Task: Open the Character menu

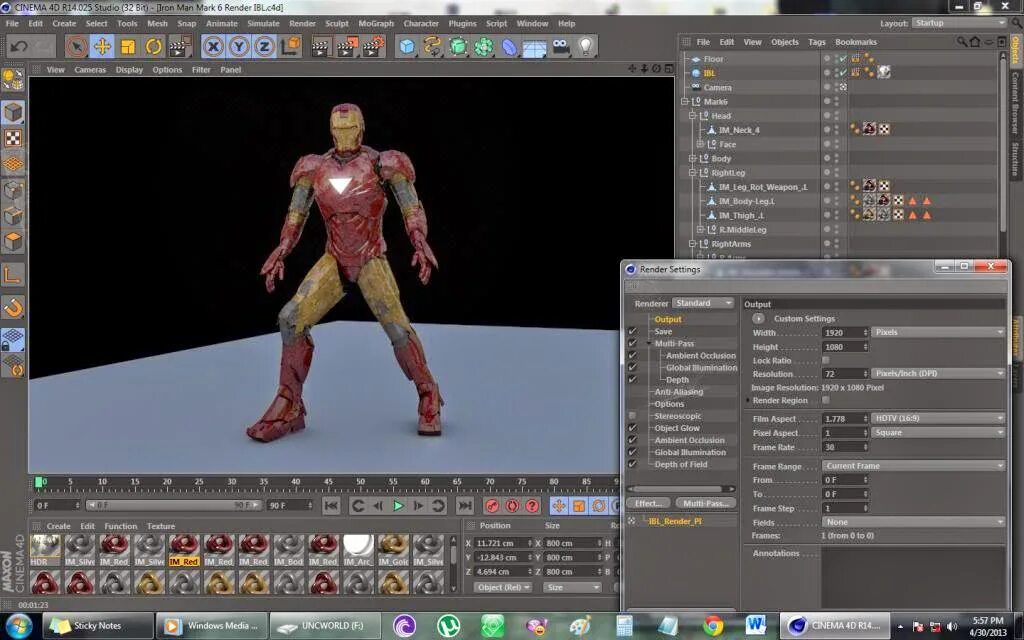Action: click(421, 24)
